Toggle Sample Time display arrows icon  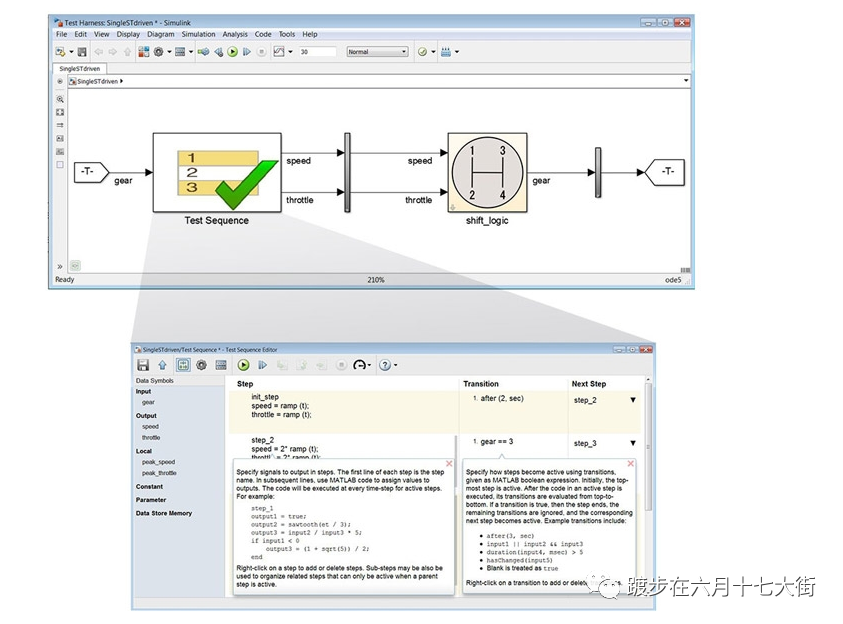tap(60, 125)
